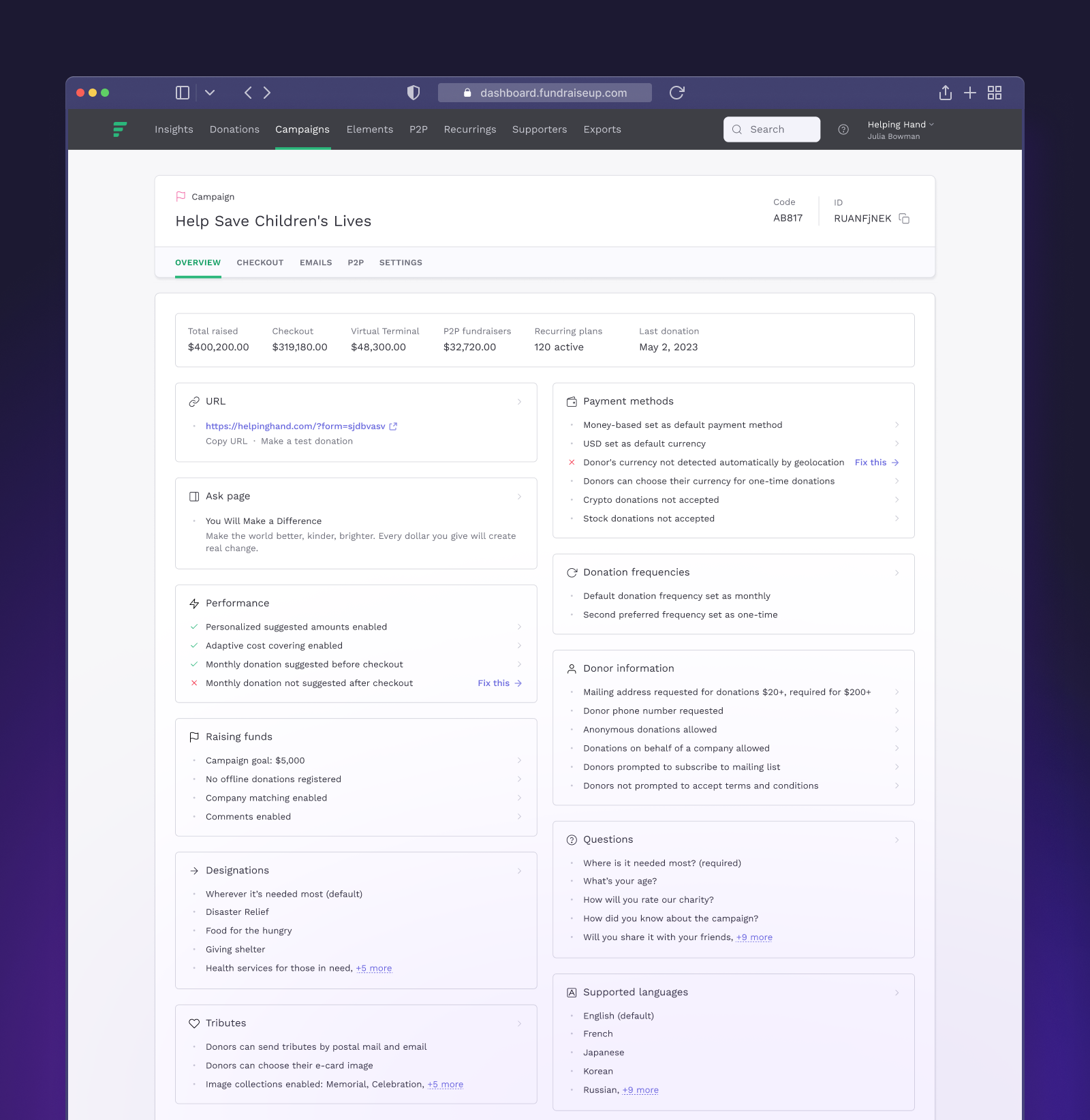Open the tab group dropdown chevron
This screenshot has width=1090, height=1120.
click(210, 93)
